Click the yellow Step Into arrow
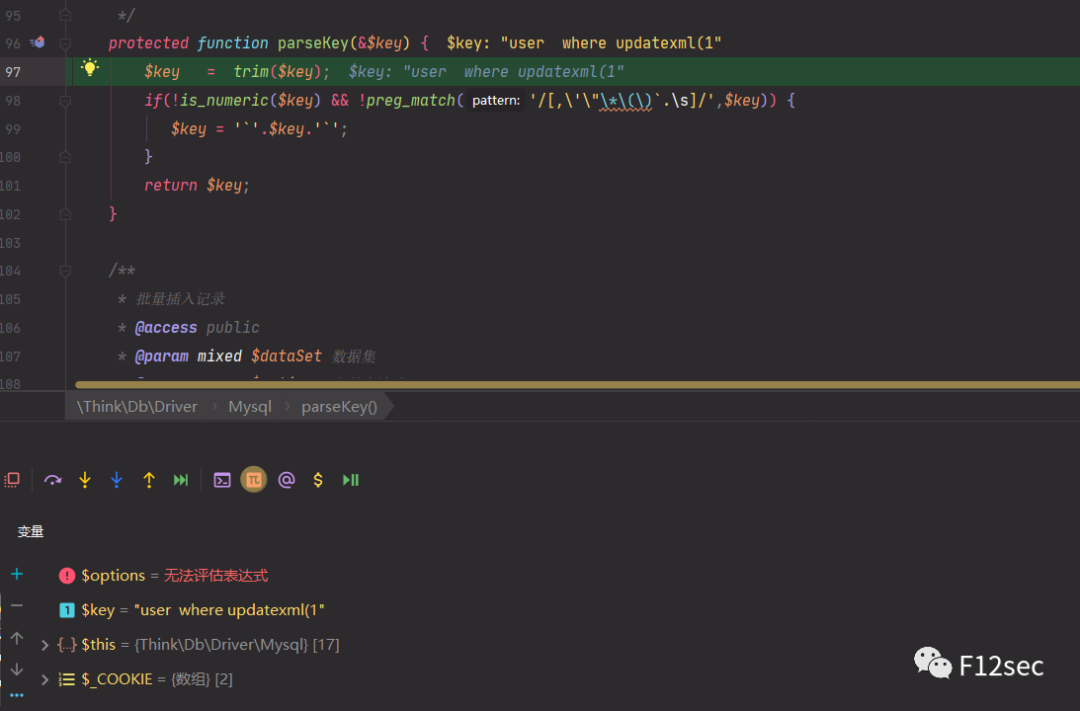Viewport: 1080px width, 711px height. 85,480
